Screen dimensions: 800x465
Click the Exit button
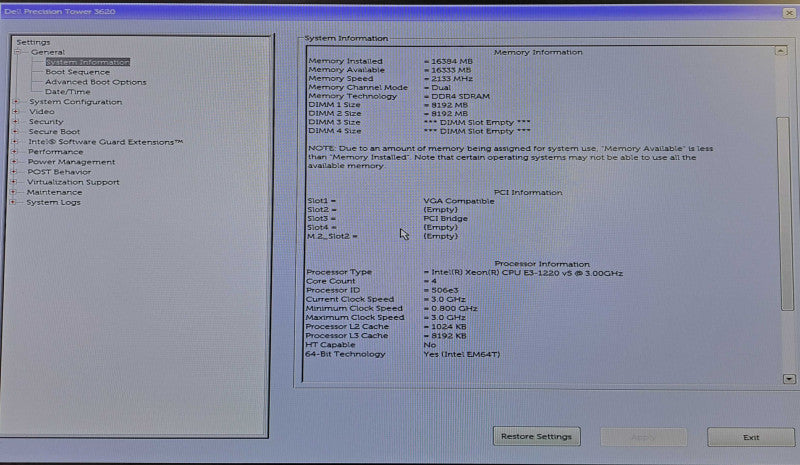coord(751,437)
